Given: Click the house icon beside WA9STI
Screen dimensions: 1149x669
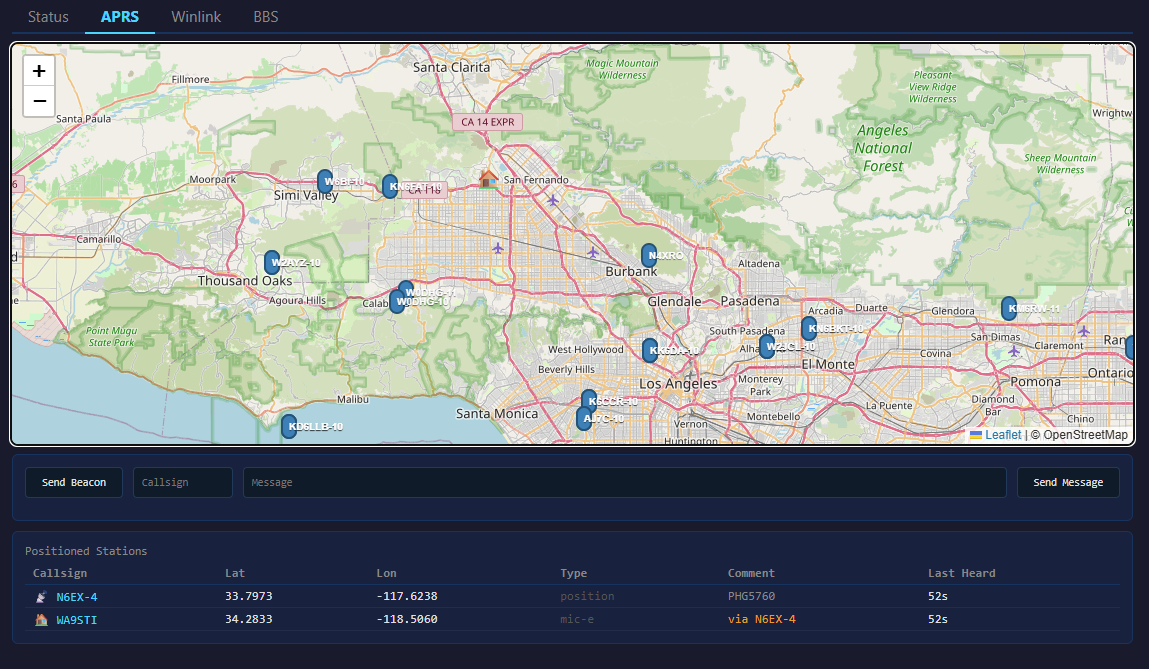Looking at the screenshot, I should (41, 620).
